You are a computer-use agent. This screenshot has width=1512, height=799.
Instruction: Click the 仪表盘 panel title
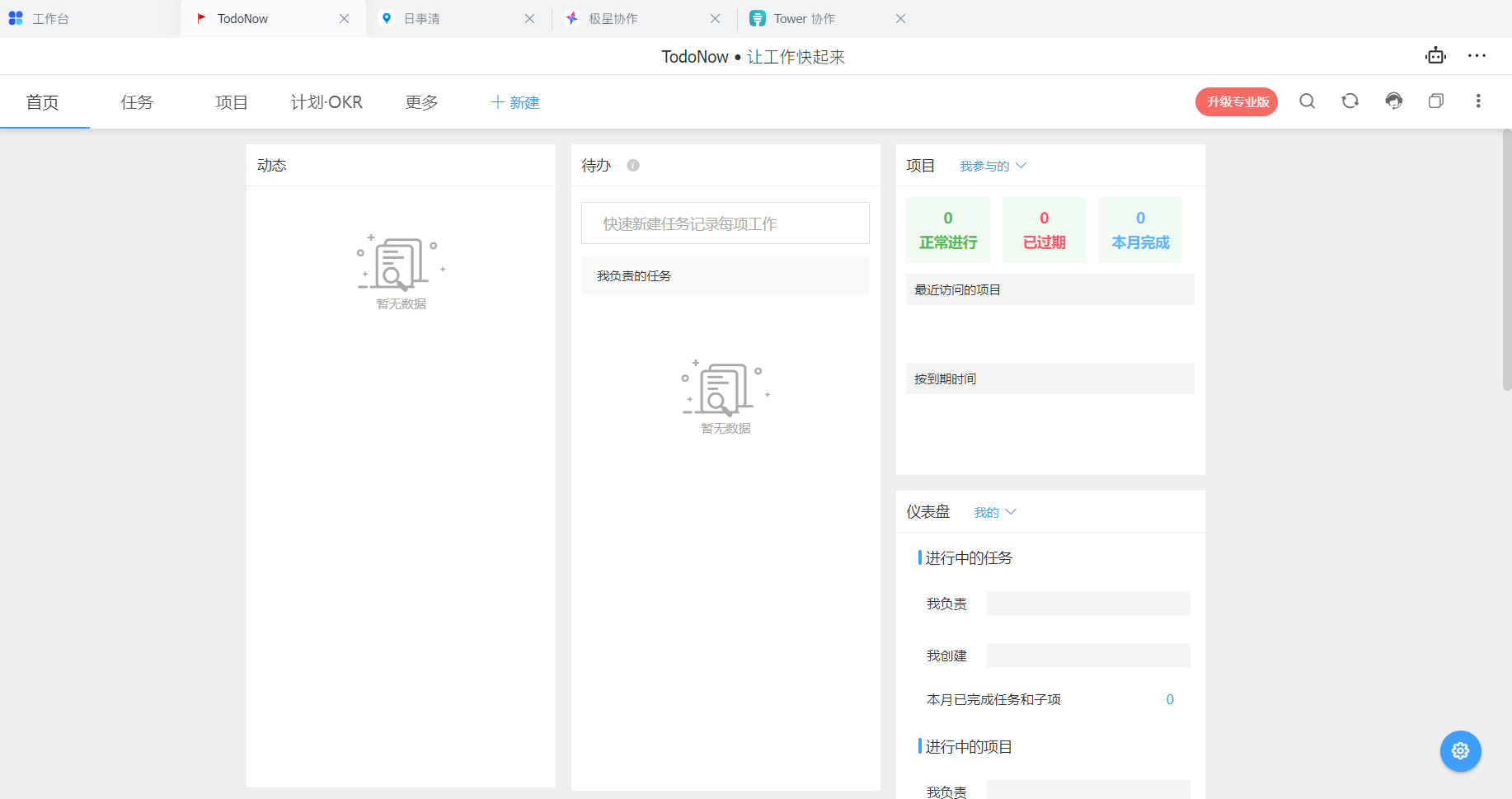pos(928,512)
